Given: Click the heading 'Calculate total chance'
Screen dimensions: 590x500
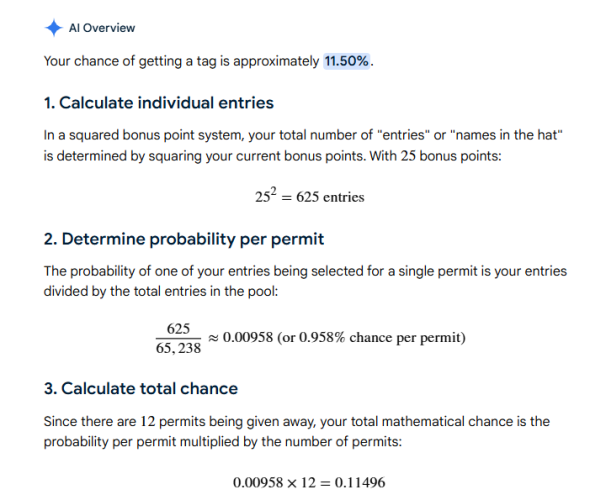Looking at the screenshot, I should [141, 389].
